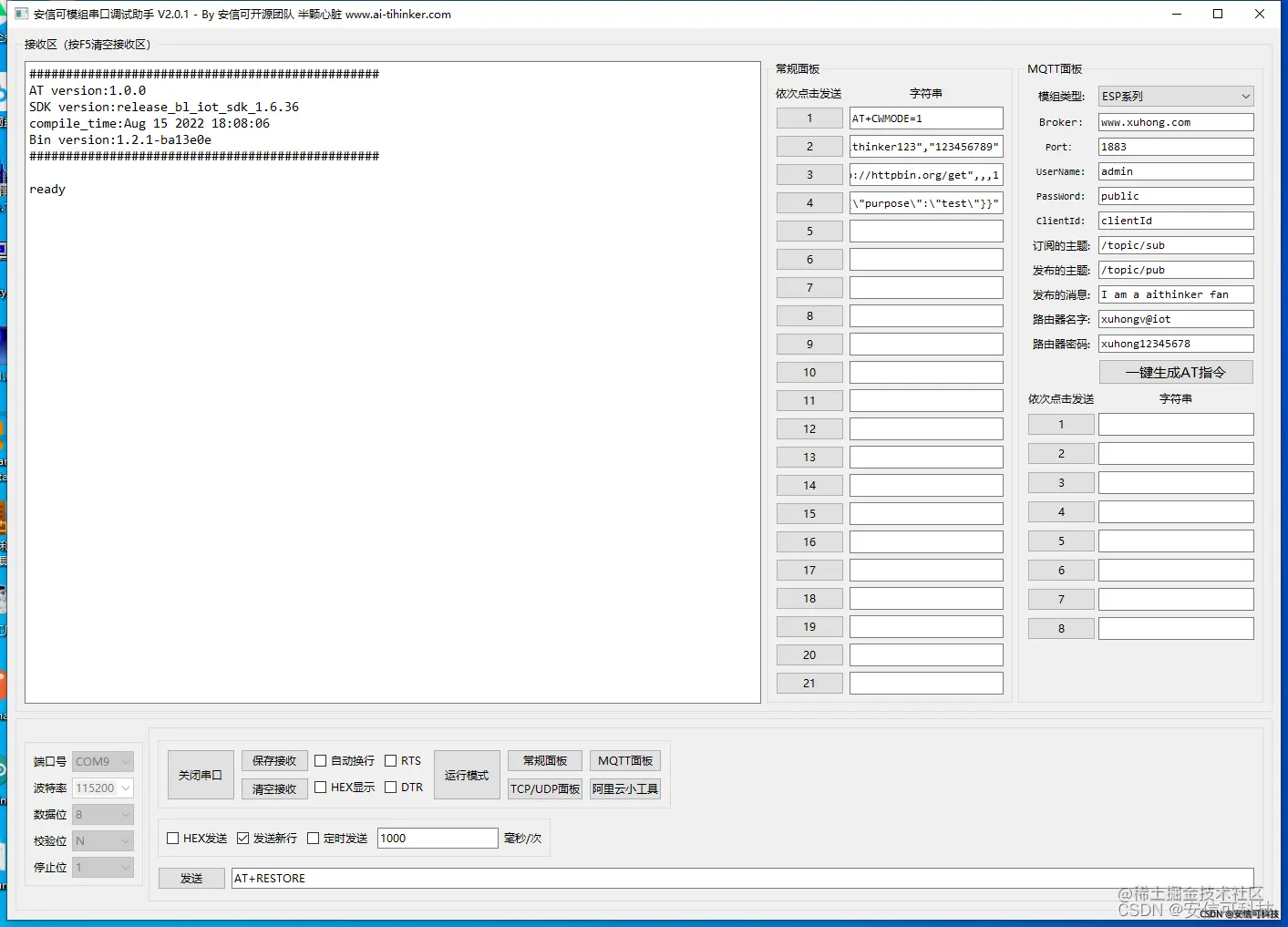Click send button 5 in 常规面板
The height and width of the screenshot is (927, 1288).
[809, 232]
